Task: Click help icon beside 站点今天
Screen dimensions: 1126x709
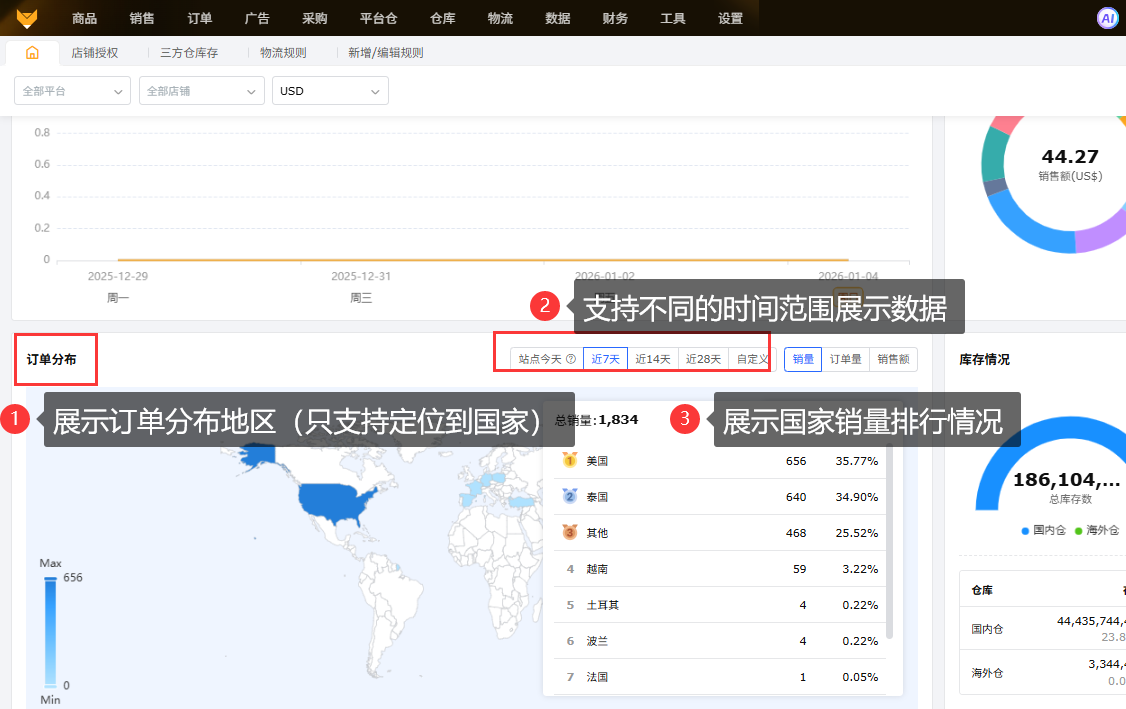Action: coord(571,359)
